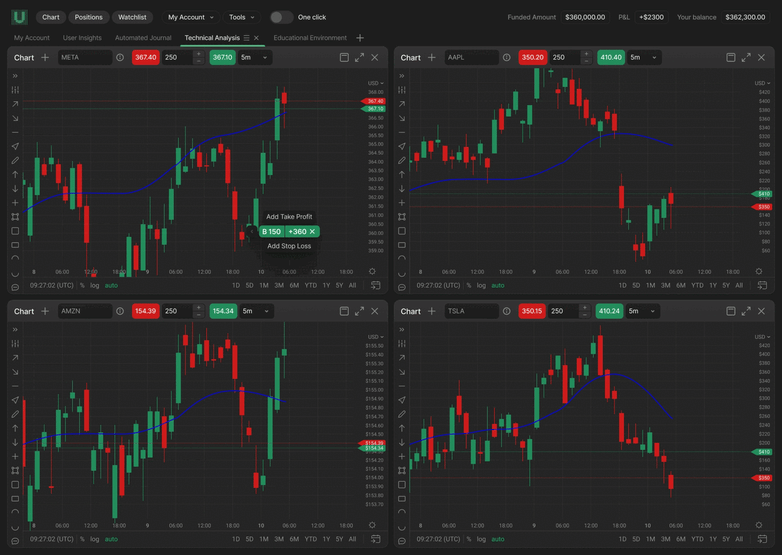Toggle log scale on META chart
The height and width of the screenshot is (555, 782).
(95, 286)
